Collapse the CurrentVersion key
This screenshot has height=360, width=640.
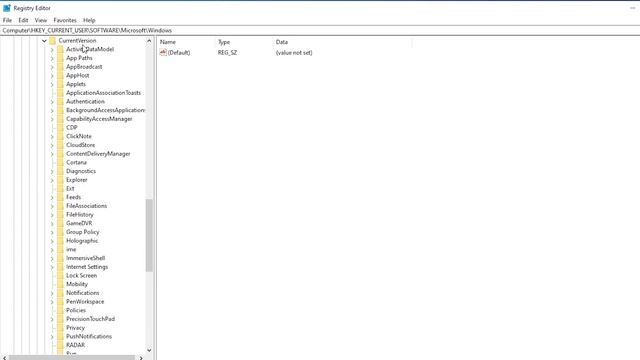44,41
